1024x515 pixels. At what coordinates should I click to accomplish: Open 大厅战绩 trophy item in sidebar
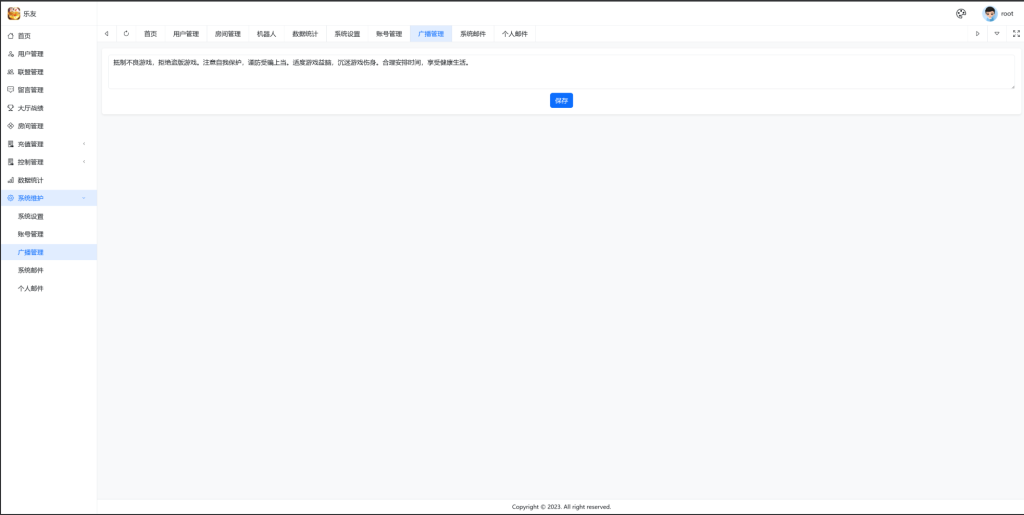coord(31,108)
